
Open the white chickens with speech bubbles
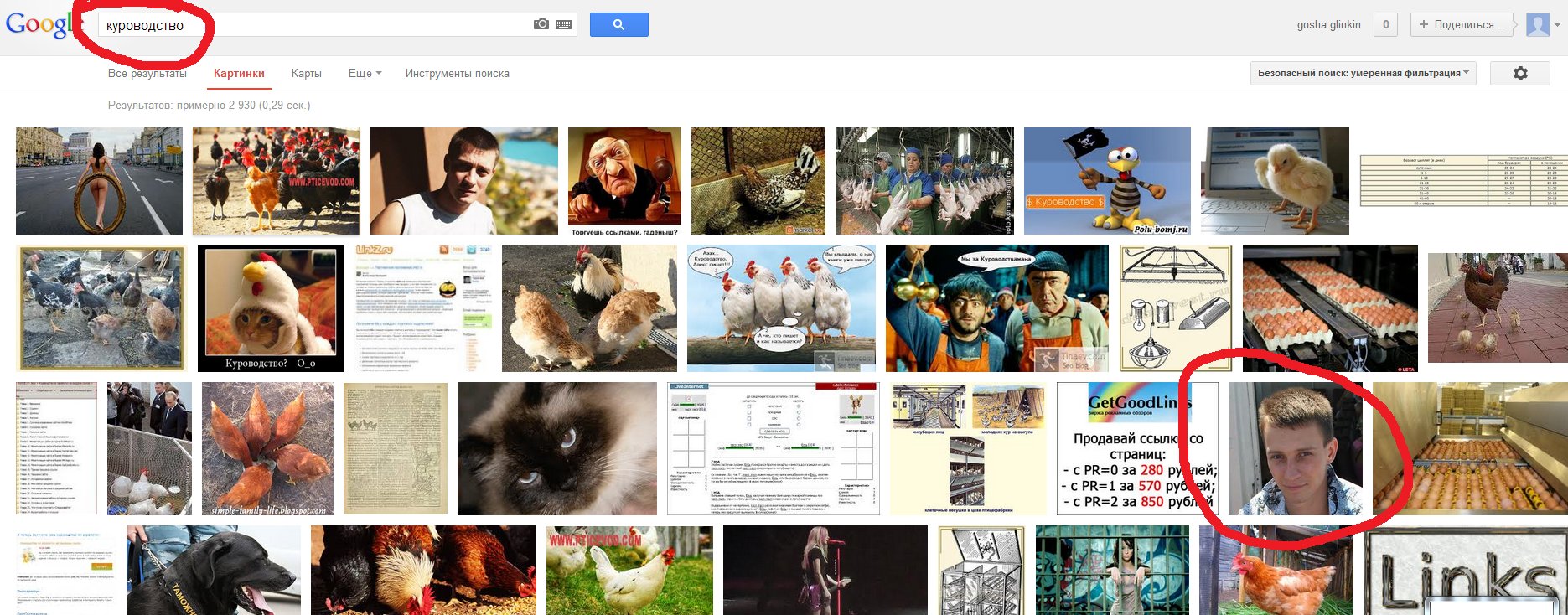click(x=781, y=308)
